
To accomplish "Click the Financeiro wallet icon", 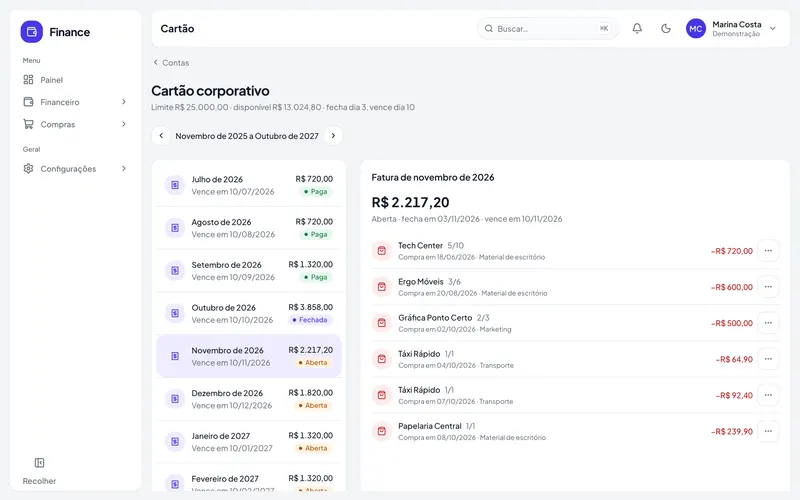I will point(29,102).
